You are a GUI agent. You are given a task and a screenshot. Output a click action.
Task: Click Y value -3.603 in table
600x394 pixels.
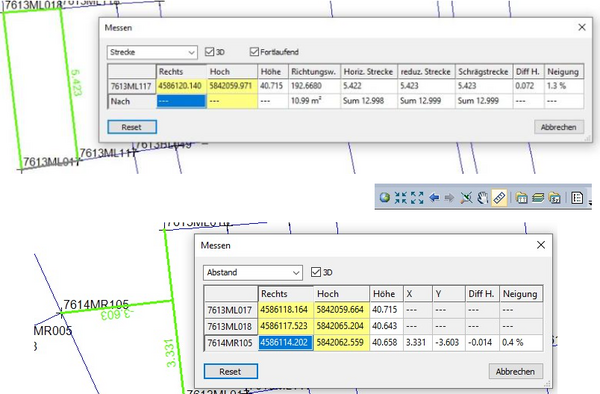tap(449, 342)
